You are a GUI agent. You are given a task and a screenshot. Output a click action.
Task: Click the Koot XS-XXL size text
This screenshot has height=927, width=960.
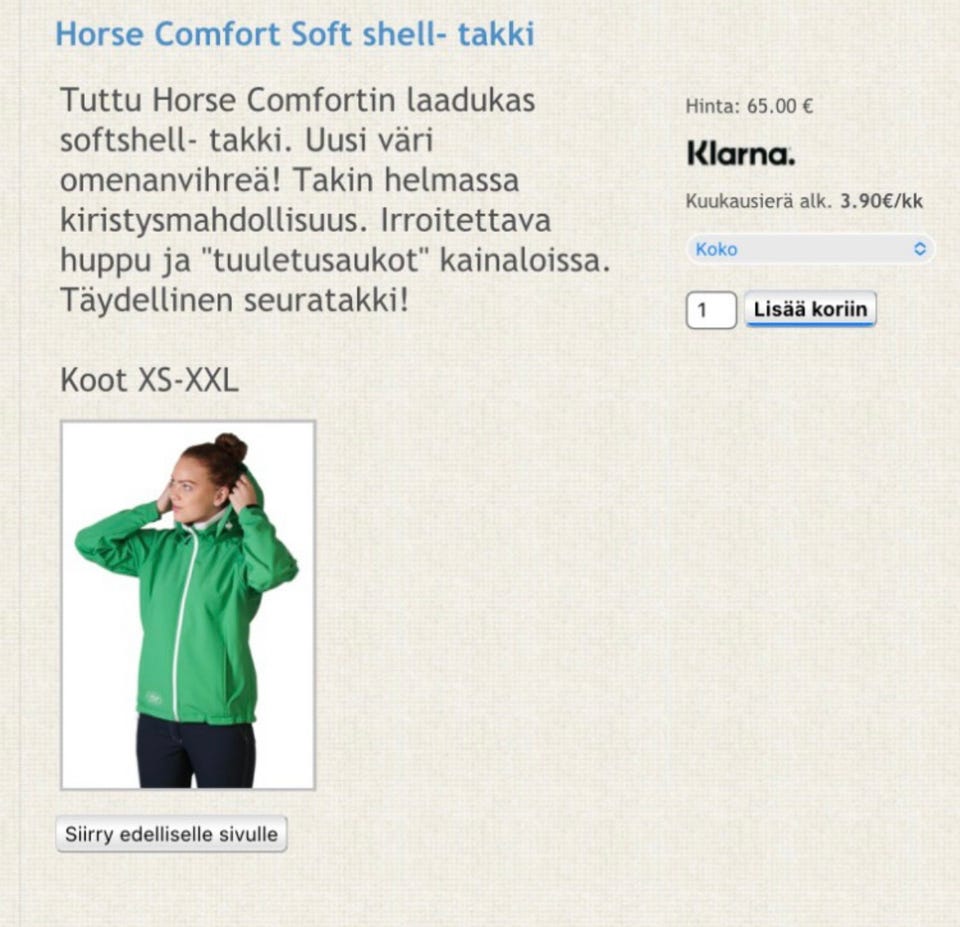click(x=149, y=380)
